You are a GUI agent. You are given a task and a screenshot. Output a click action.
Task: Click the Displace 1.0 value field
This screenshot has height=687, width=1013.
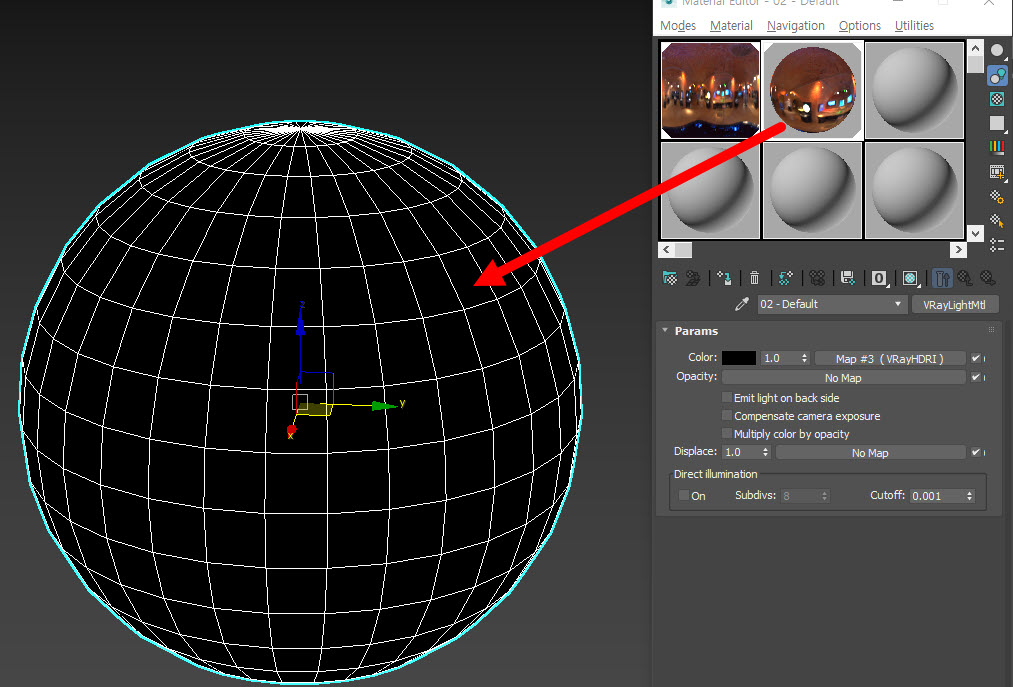(742, 452)
